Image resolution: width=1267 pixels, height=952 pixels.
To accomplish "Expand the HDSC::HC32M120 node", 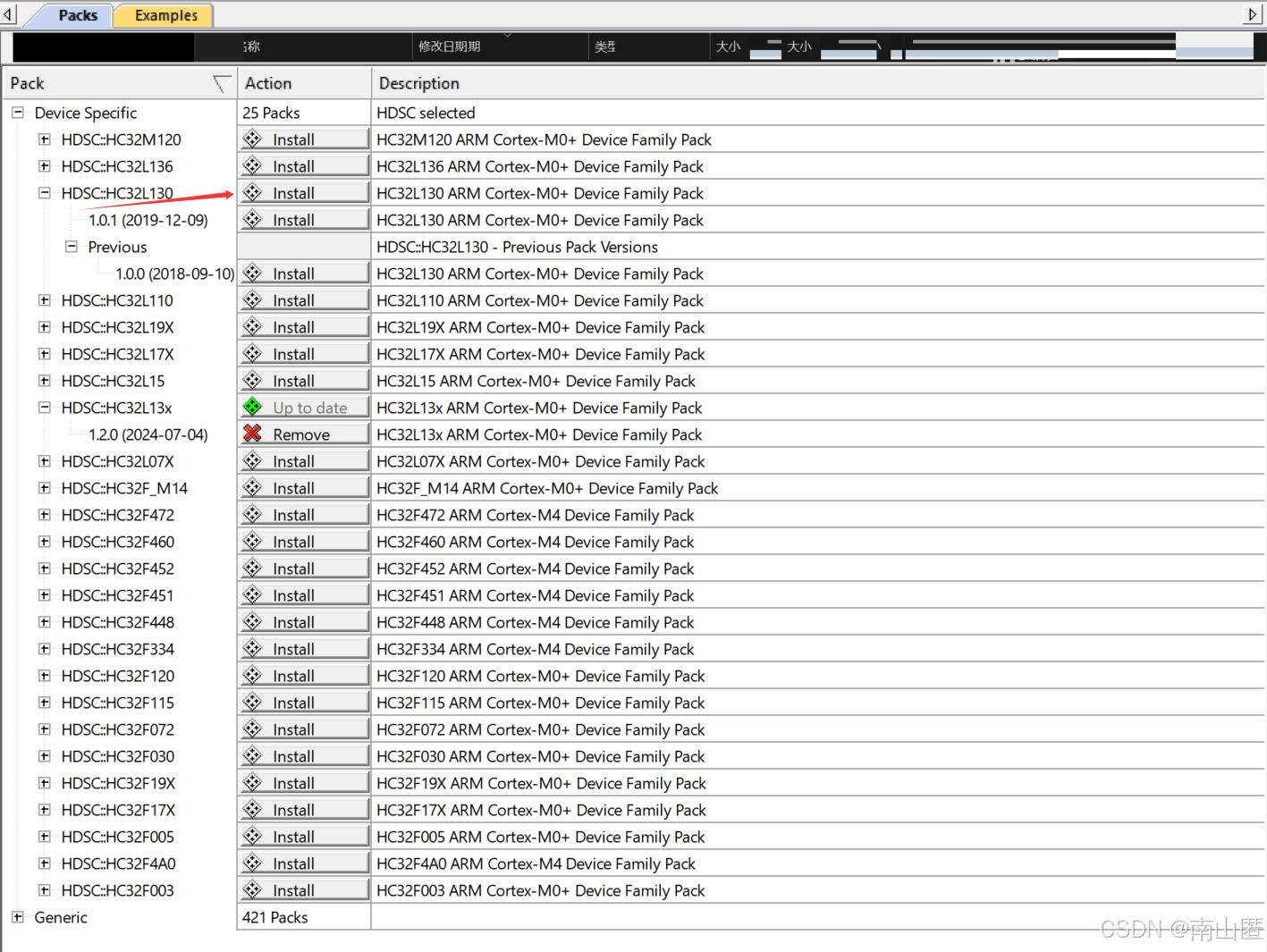I will (44, 139).
